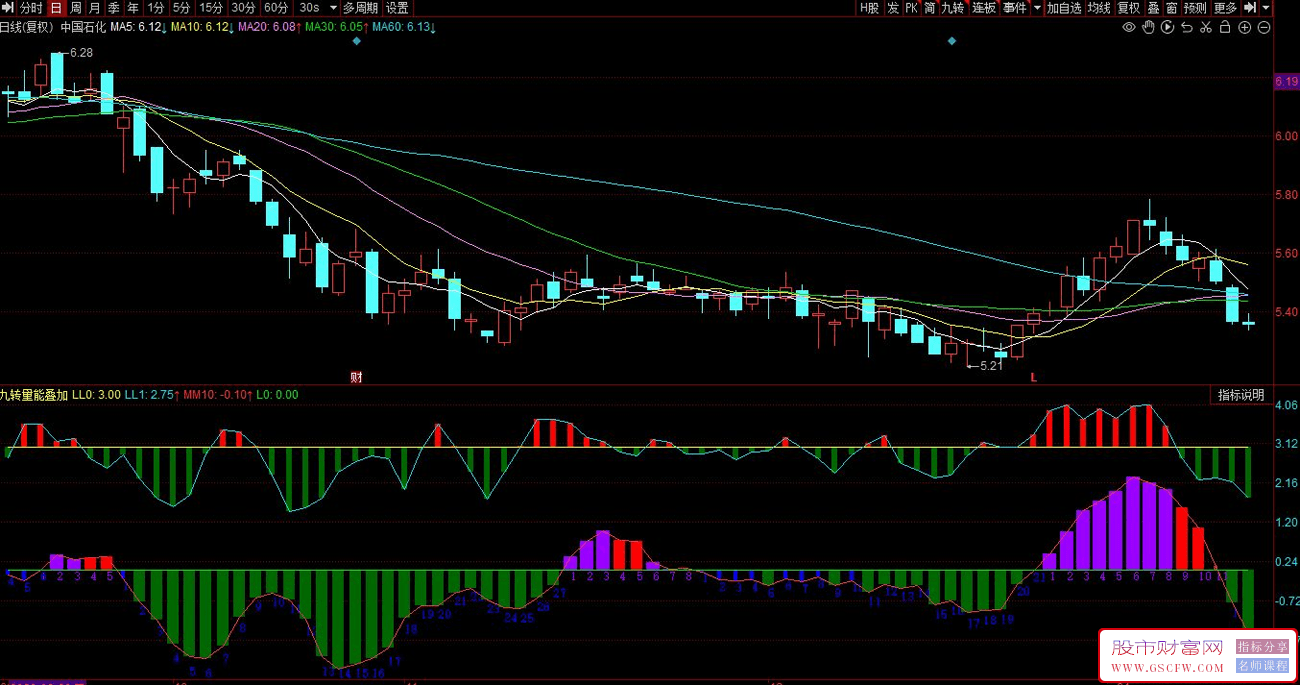
Task: Open the 多周期 multi-period view
Action: pyautogui.click(x=361, y=7)
